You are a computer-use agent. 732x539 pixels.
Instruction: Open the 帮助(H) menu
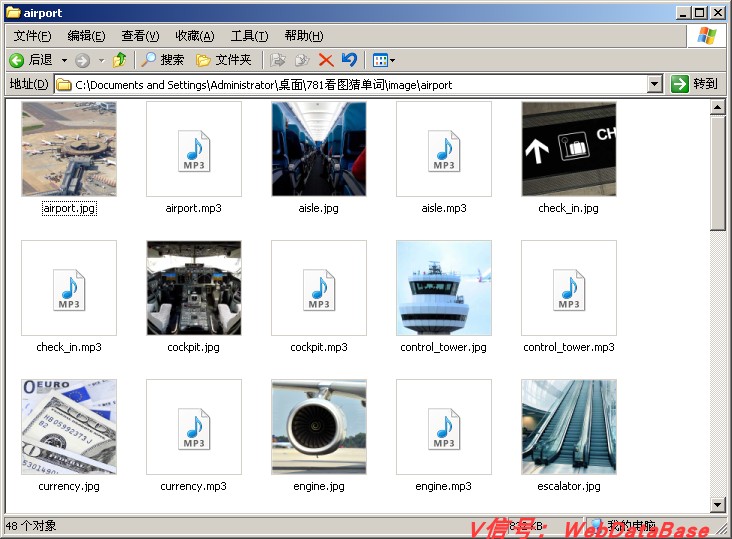coord(304,36)
